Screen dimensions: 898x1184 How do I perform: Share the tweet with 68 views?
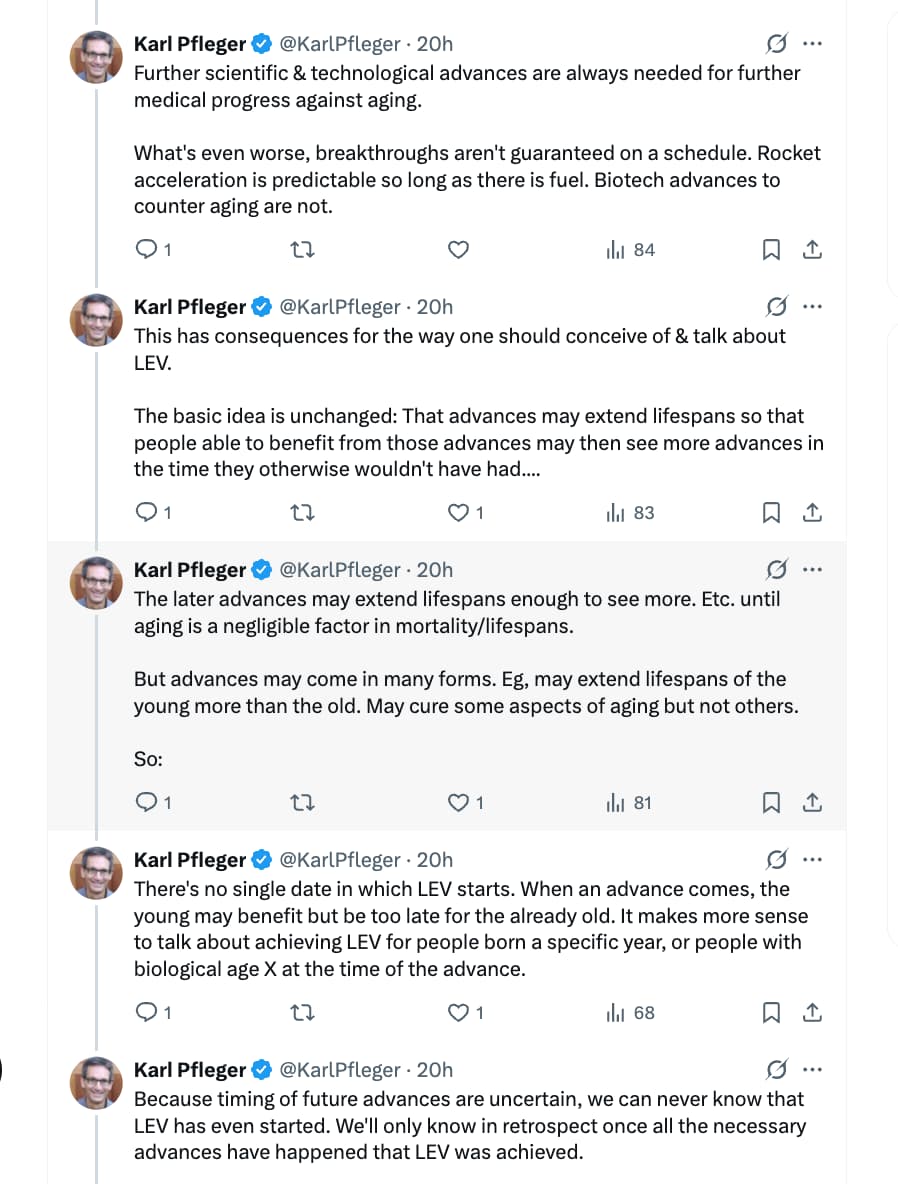pos(813,1013)
